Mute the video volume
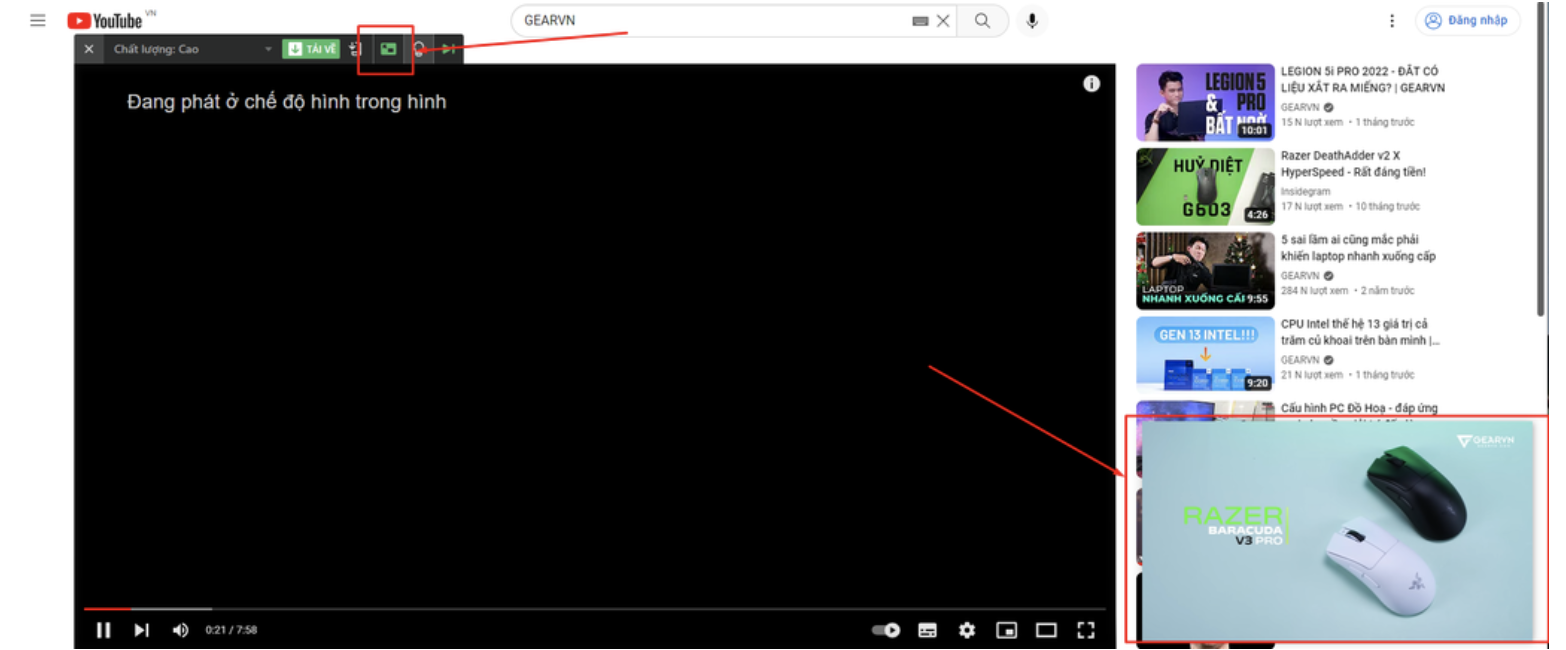 pos(180,630)
